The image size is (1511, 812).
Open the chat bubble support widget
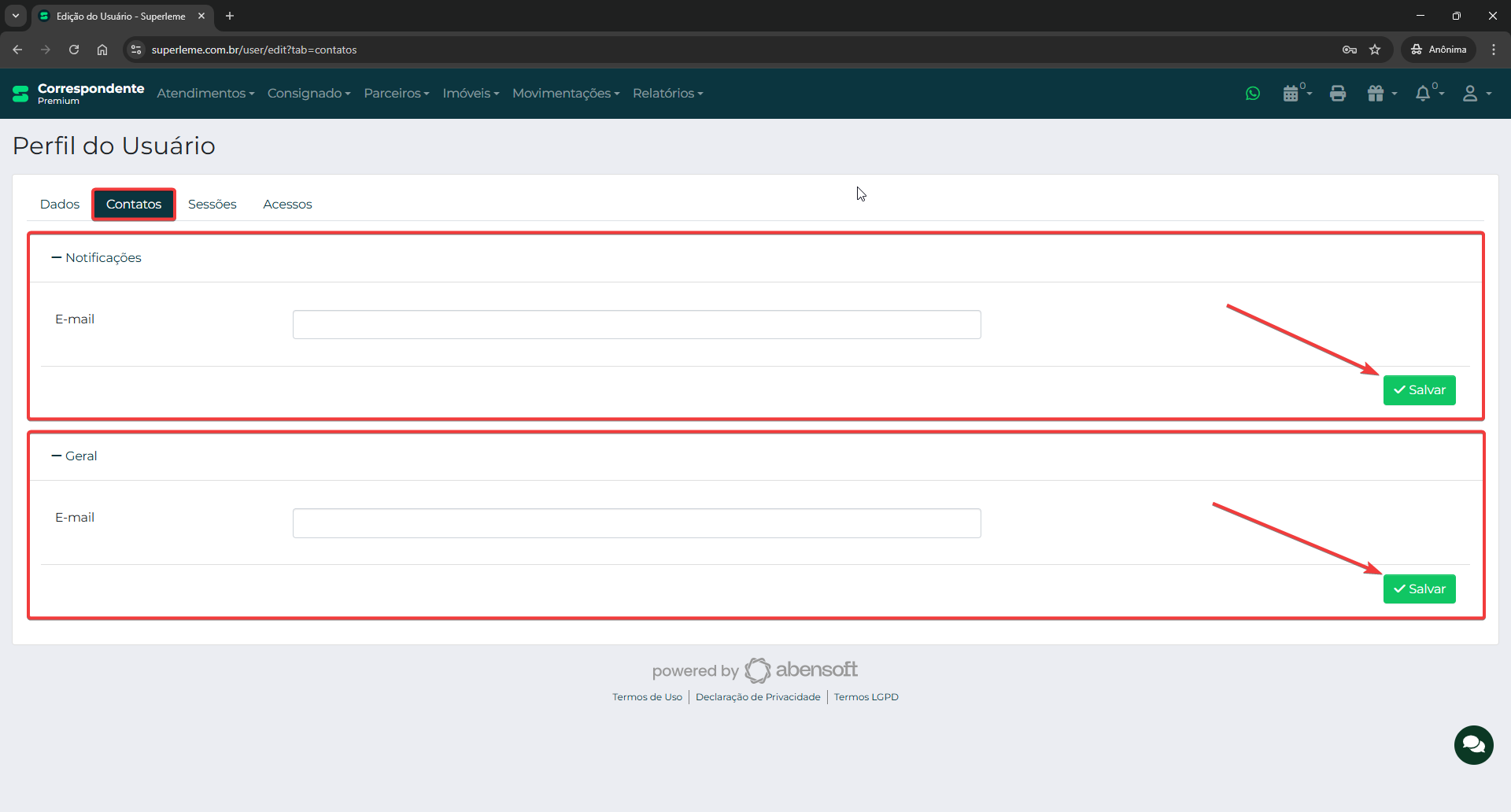tap(1473, 745)
